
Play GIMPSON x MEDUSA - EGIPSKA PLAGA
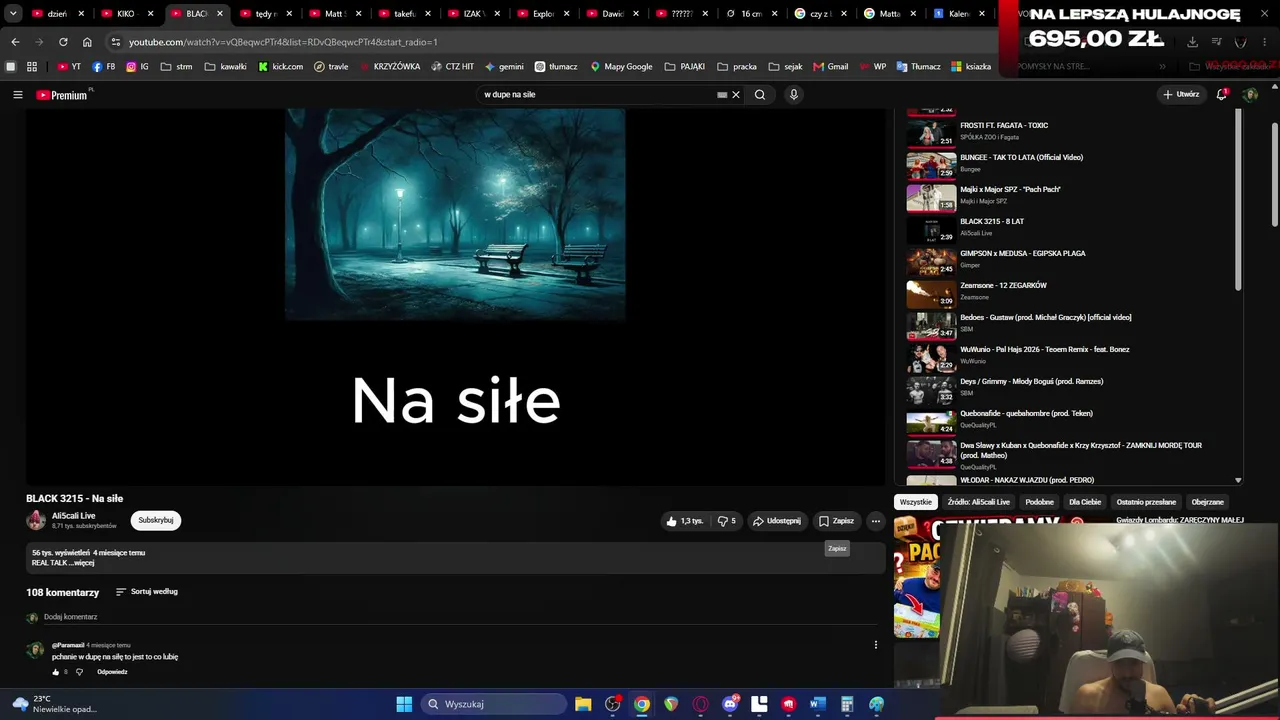[1023, 253]
